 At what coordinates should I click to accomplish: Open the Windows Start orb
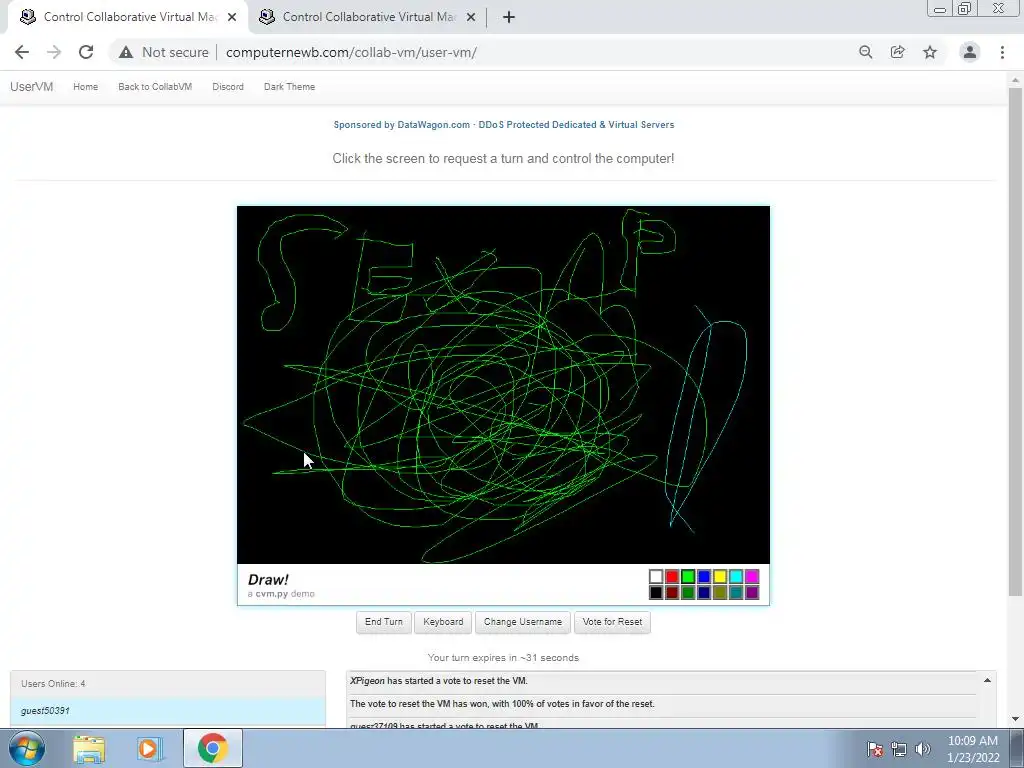tap(27, 748)
